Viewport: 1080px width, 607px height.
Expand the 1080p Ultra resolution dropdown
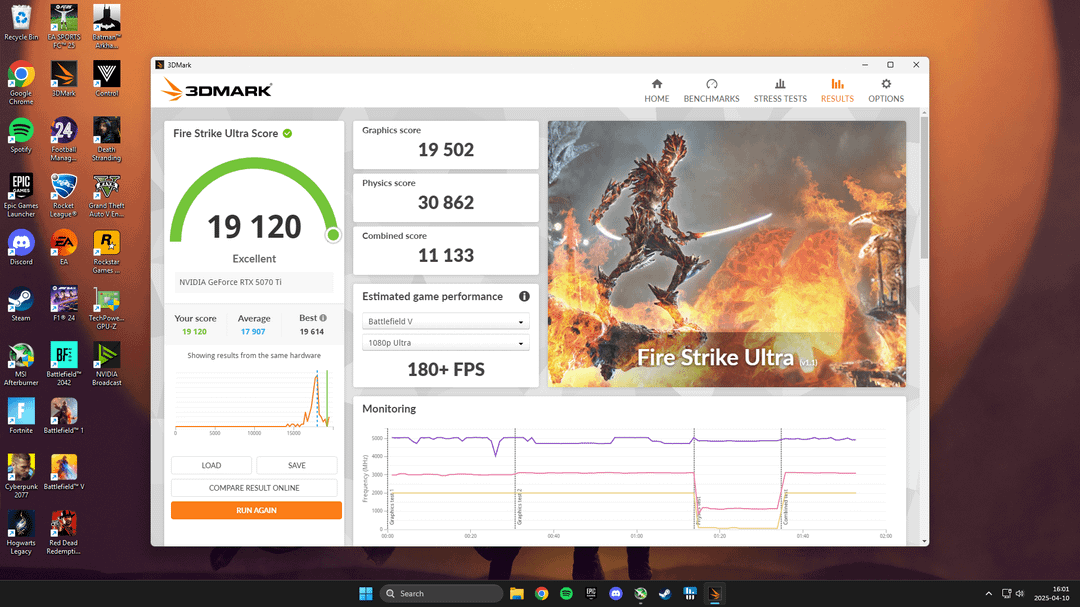446,342
